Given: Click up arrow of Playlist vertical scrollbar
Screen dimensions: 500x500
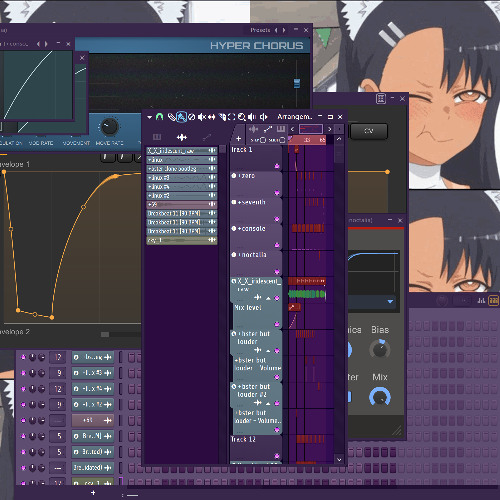Looking at the screenshot, I should (339, 139).
